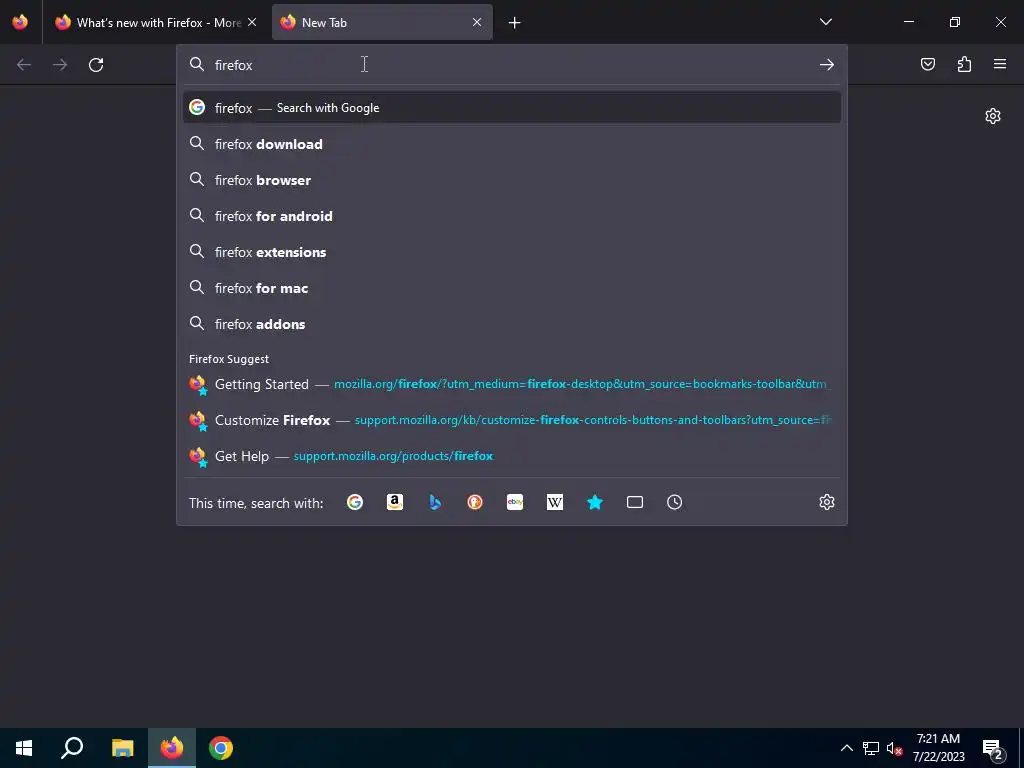1024x768 pixels.
Task: Launch Google Chrome from taskbar
Action: click(x=221, y=748)
